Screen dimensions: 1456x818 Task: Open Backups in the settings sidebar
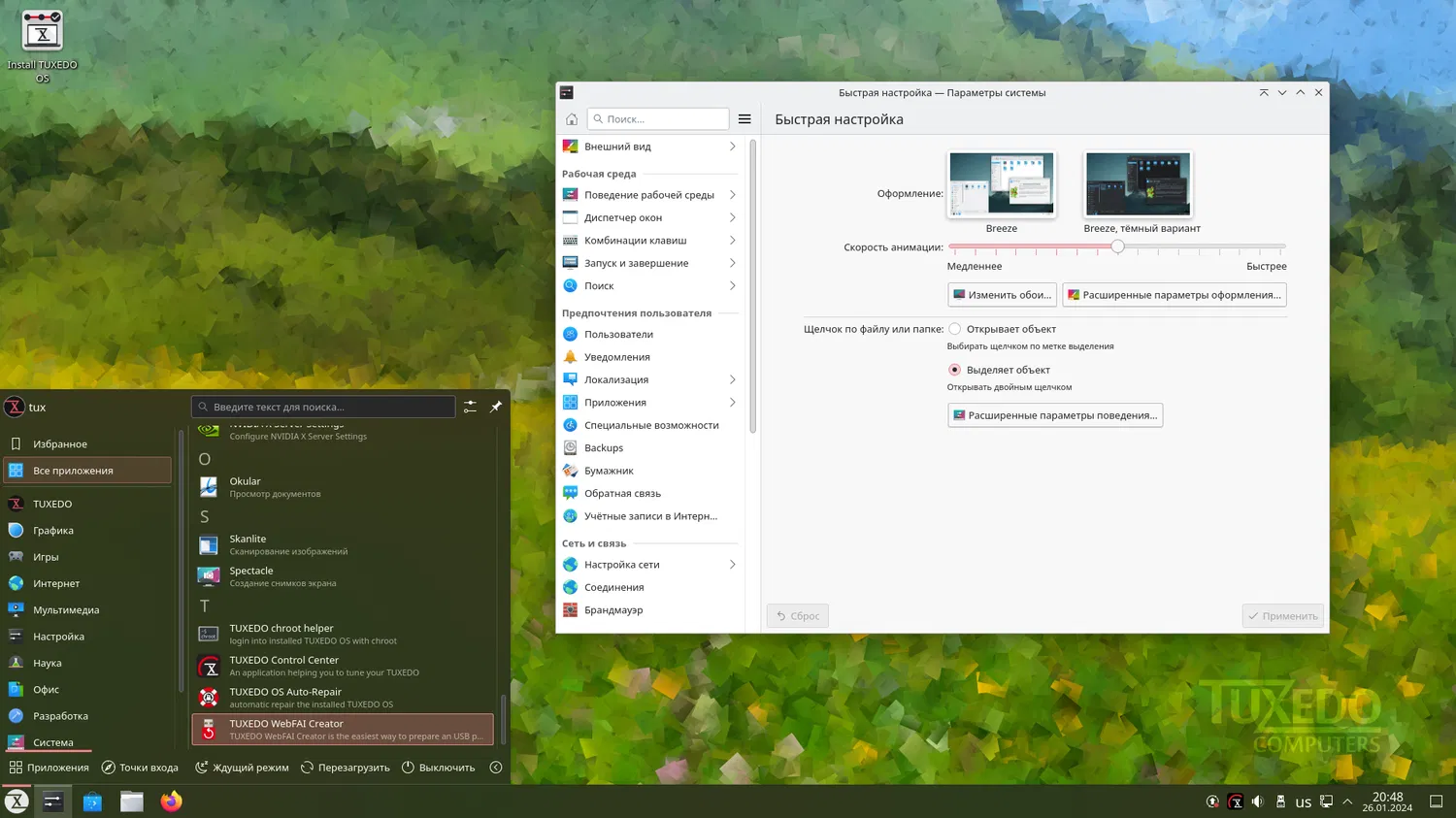pyautogui.click(x=648, y=448)
